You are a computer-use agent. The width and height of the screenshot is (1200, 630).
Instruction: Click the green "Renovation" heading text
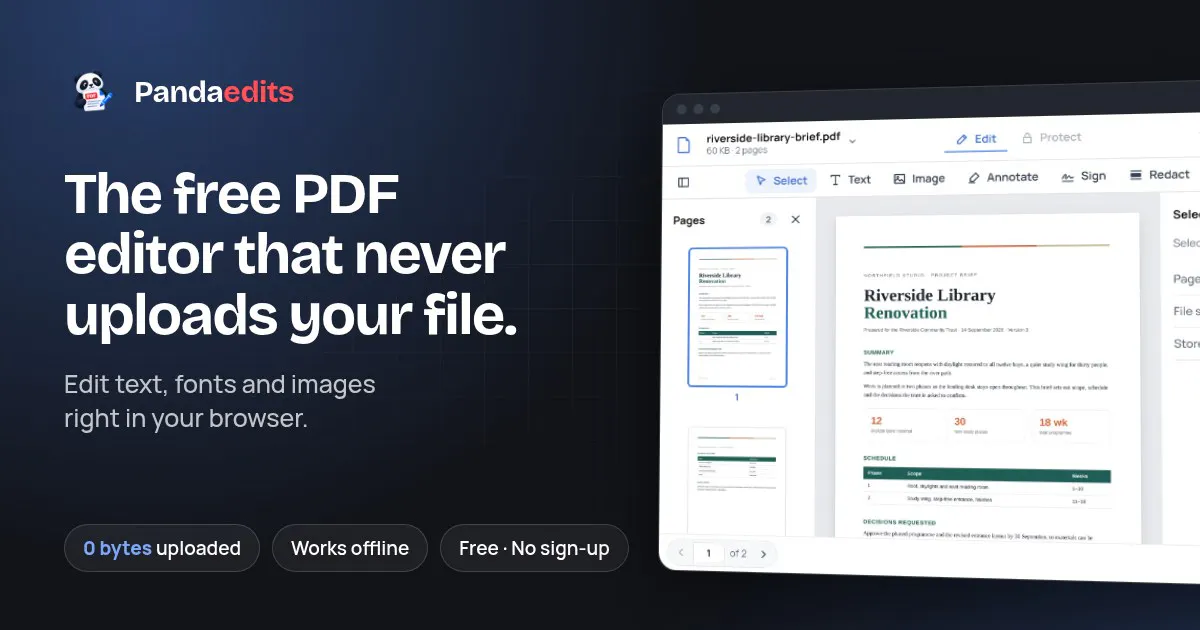[905, 313]
